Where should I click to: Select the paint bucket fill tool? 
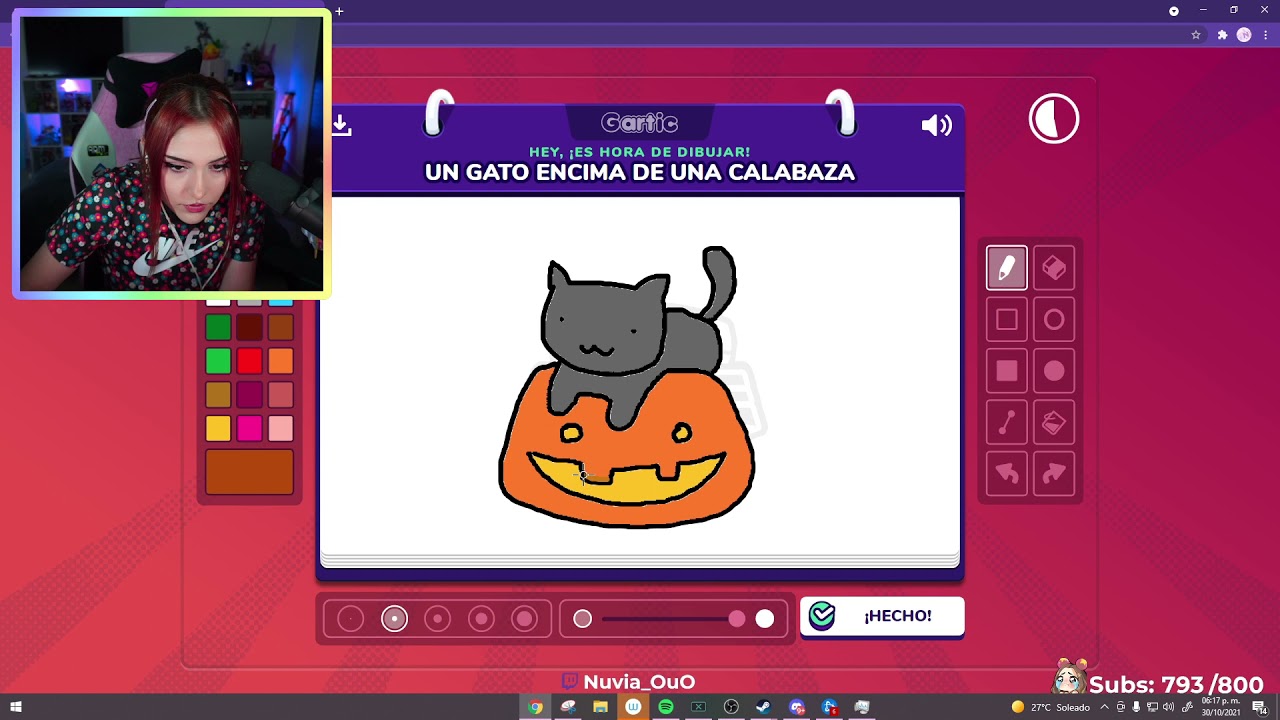pos(1054,423)
